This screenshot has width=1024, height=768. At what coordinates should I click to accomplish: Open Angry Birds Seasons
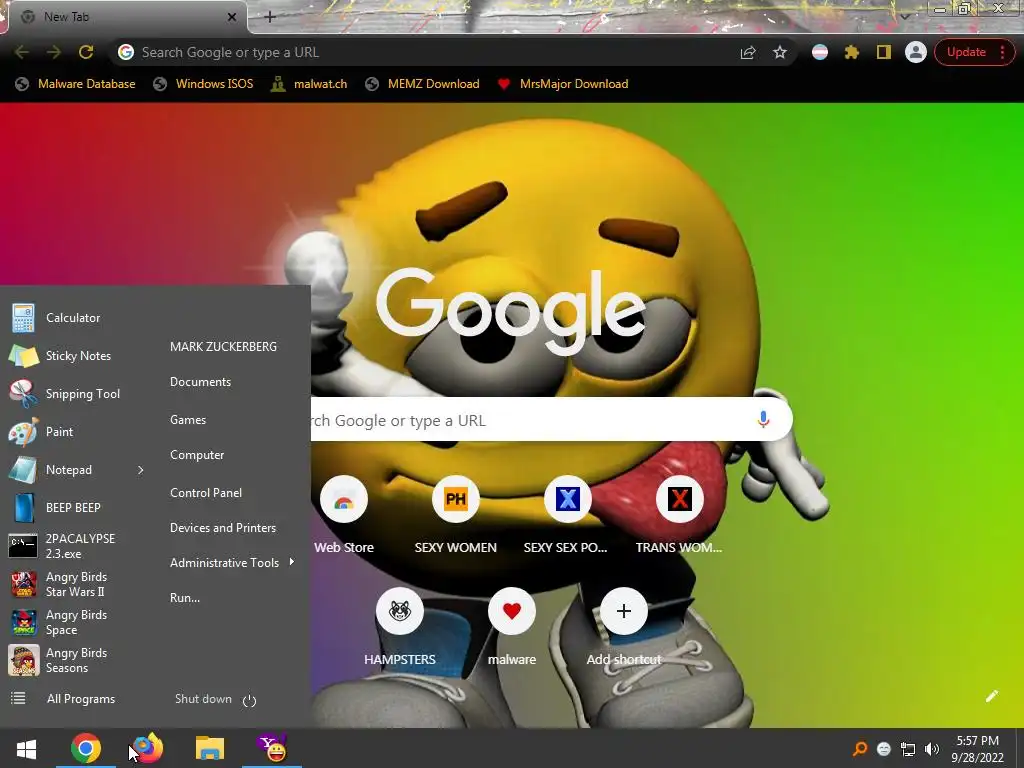tap(77, 660)
